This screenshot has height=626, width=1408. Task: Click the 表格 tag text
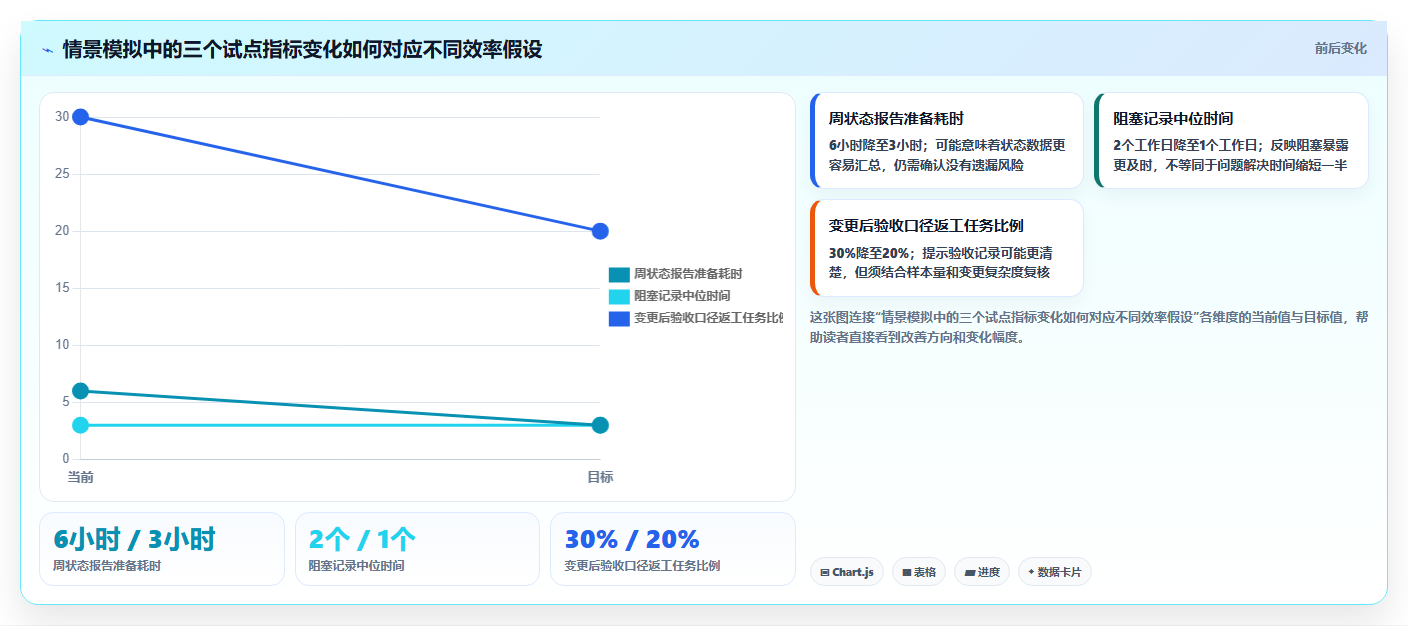pyautogui.click(x=925, y=573)
